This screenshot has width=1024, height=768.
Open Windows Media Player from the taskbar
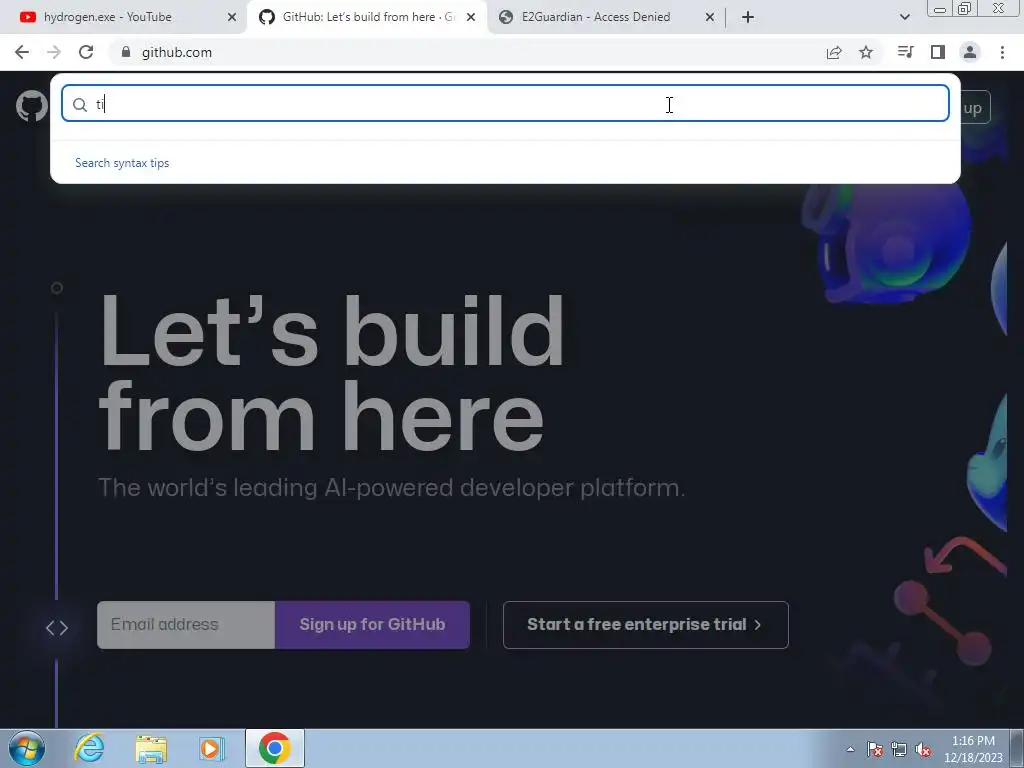tap(212, 748)
